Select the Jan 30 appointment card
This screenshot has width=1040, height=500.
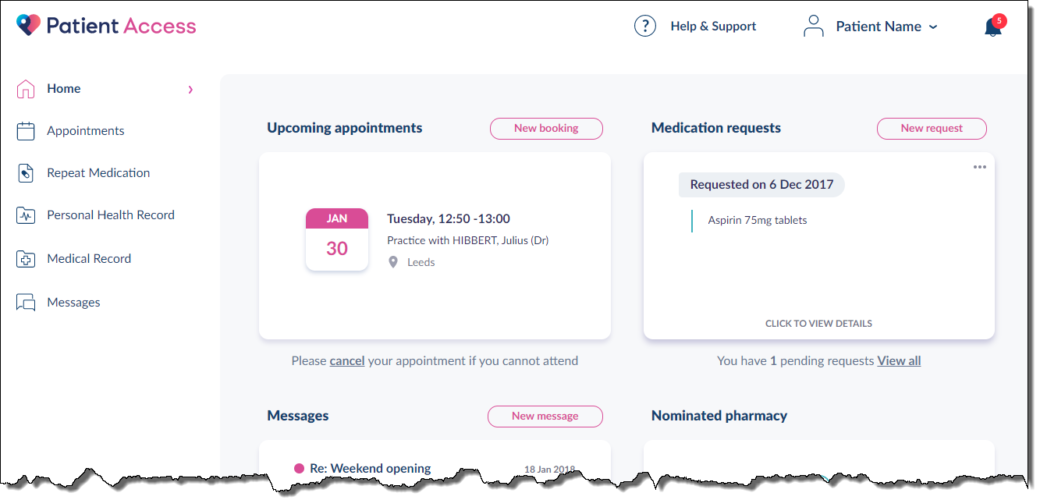tap(434, 246)
